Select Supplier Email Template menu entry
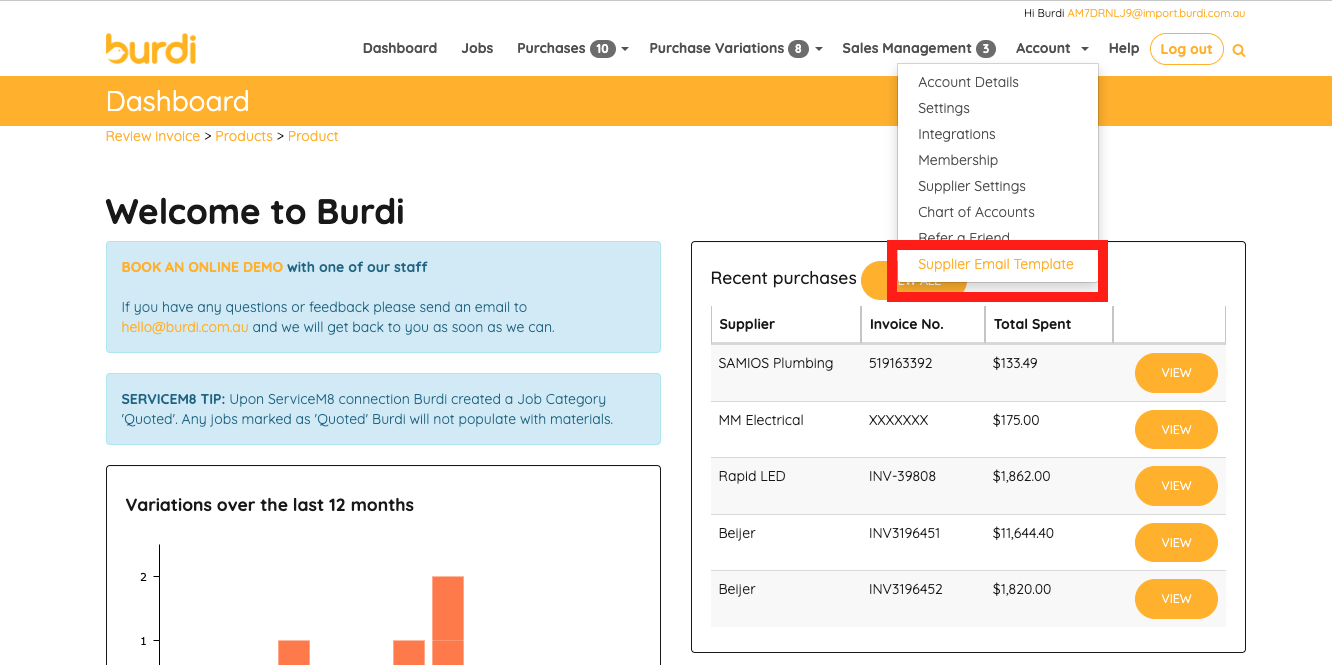This screenshot has height=665, width=1332. pyautogui.click(x=996, y=264)
